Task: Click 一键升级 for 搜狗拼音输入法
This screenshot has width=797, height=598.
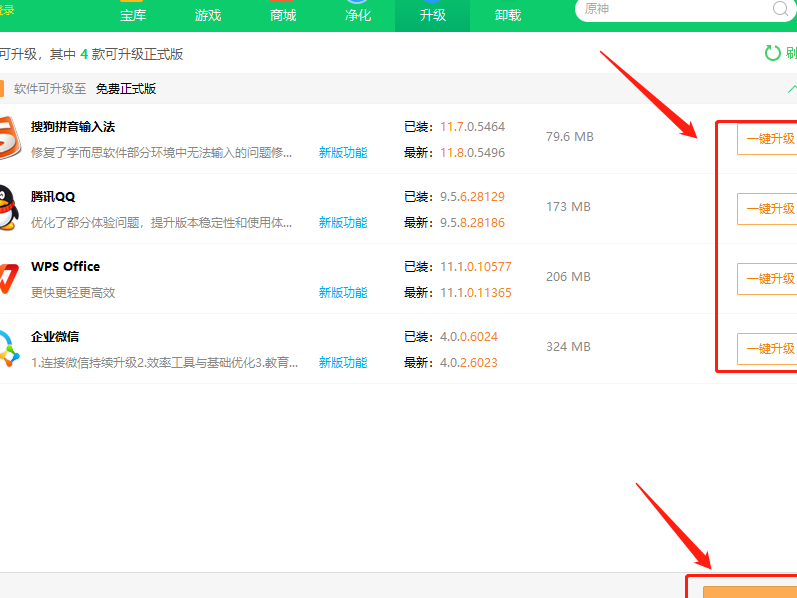Action: click(768, 138)
